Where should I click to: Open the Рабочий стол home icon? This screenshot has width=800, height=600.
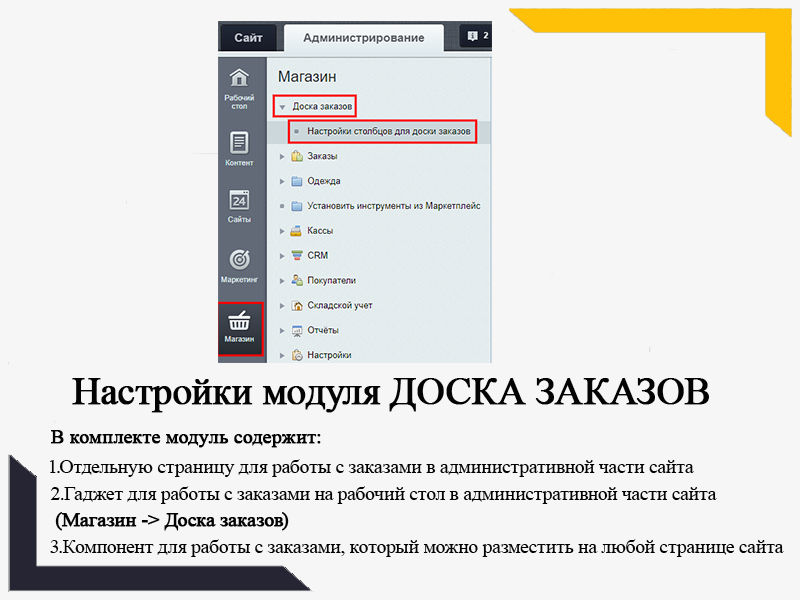(239, 79)
